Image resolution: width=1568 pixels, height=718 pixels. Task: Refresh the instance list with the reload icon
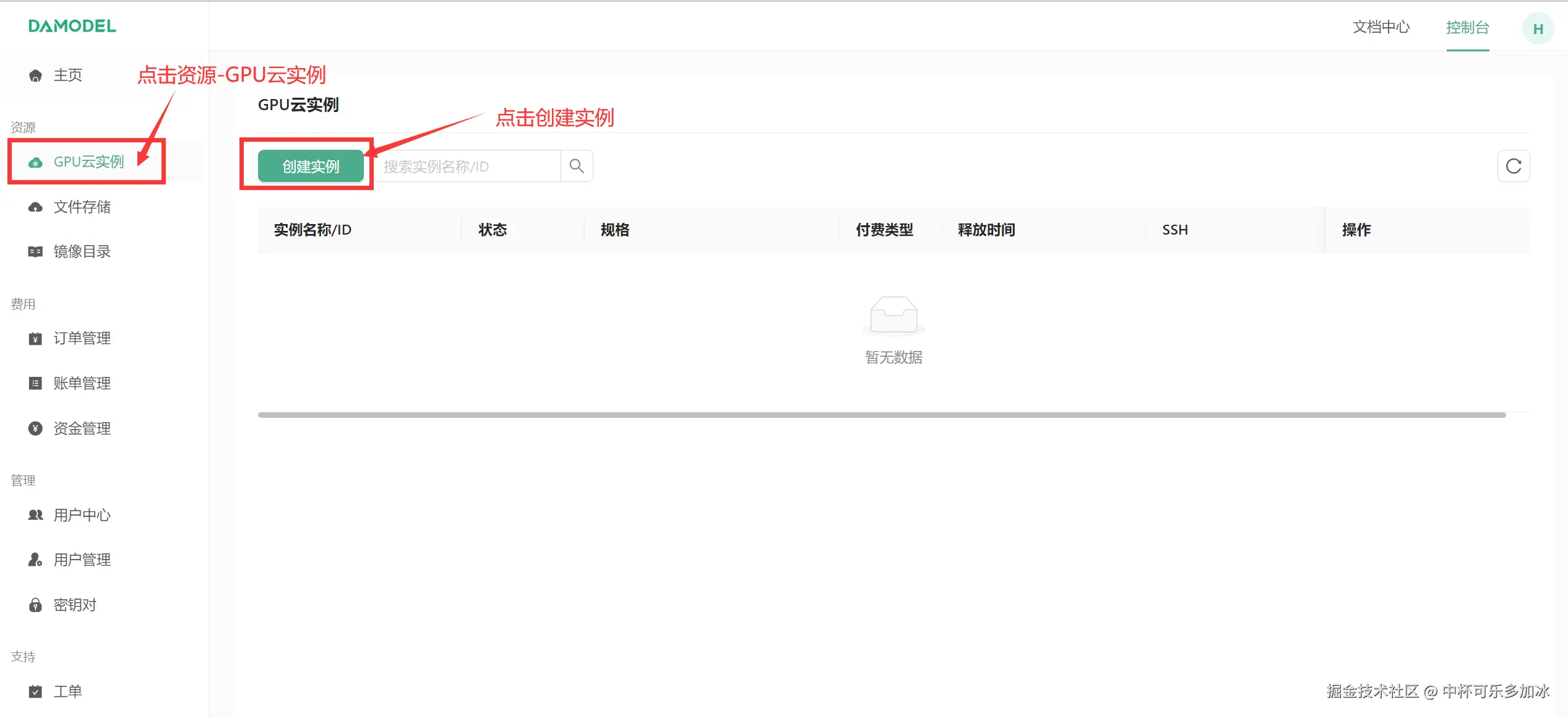point(1513,166)
